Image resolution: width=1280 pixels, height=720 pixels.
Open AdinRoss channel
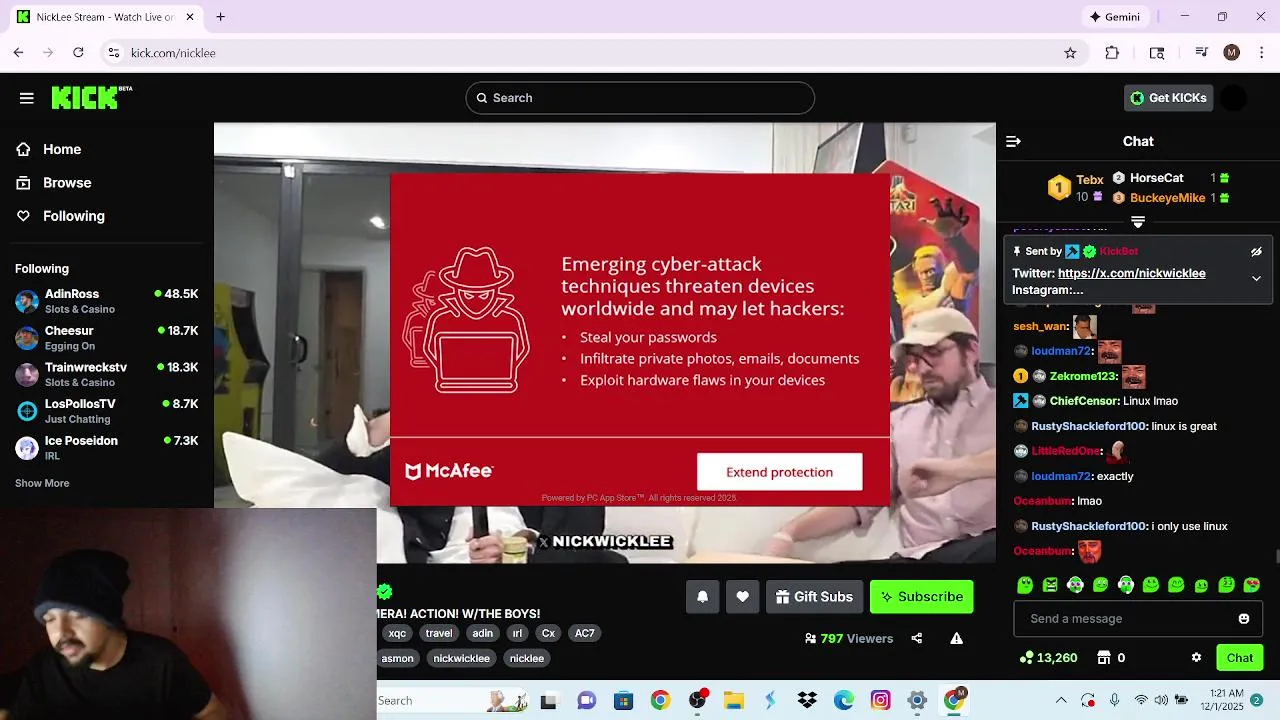pyautogui.click(x=107, y=301)
